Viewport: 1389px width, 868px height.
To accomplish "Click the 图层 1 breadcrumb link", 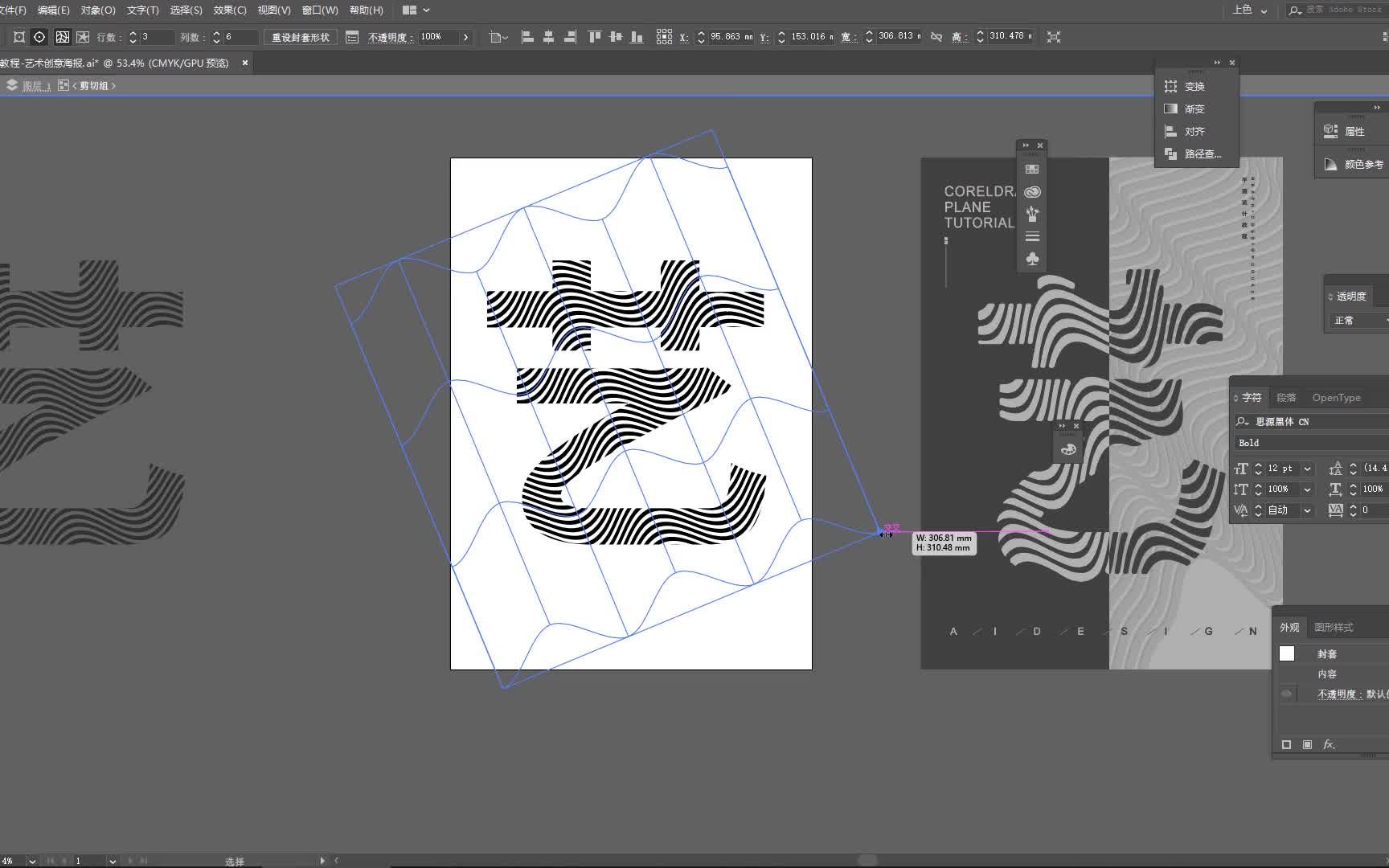I will tap(36, 86).
